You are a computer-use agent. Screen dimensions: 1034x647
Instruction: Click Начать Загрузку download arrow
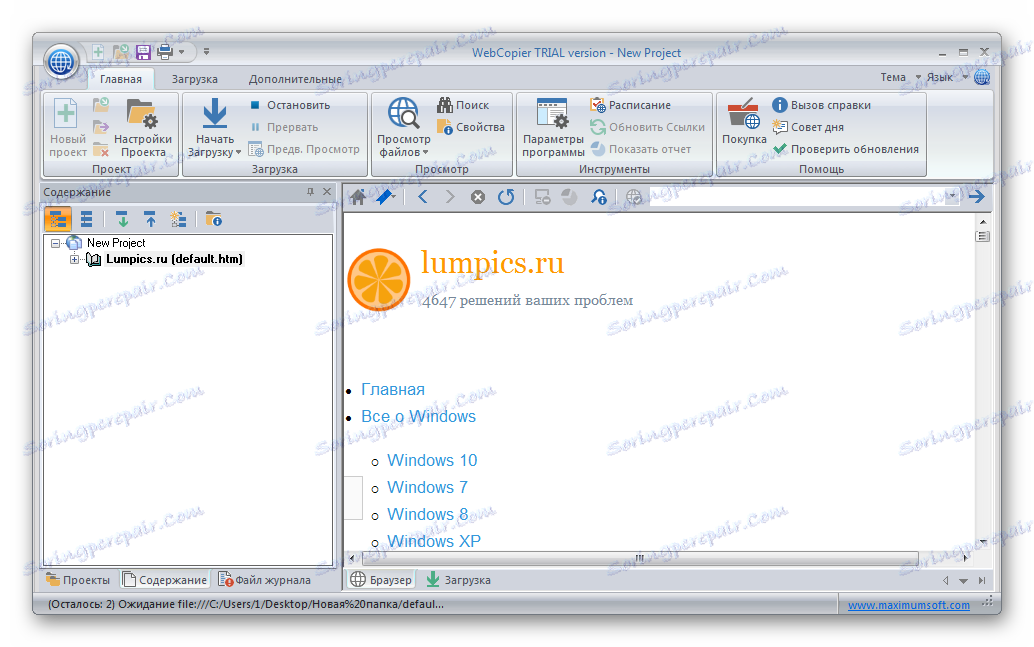tap(214, 128)
